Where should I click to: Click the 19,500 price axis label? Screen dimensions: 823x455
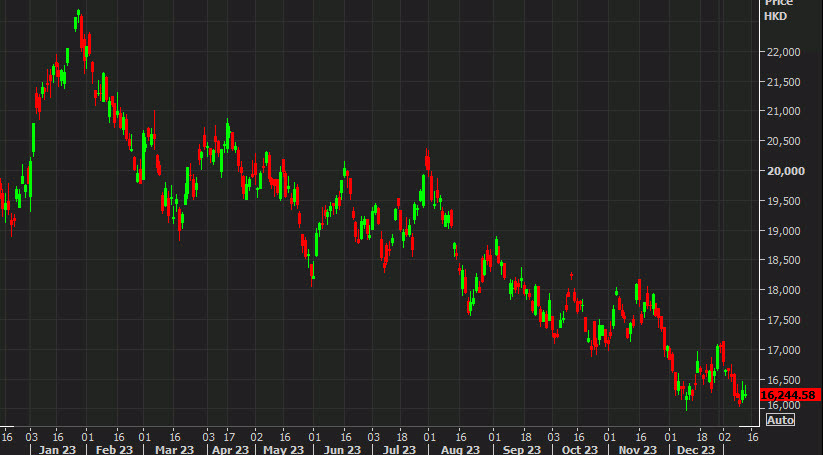click(x=786, y=201)
